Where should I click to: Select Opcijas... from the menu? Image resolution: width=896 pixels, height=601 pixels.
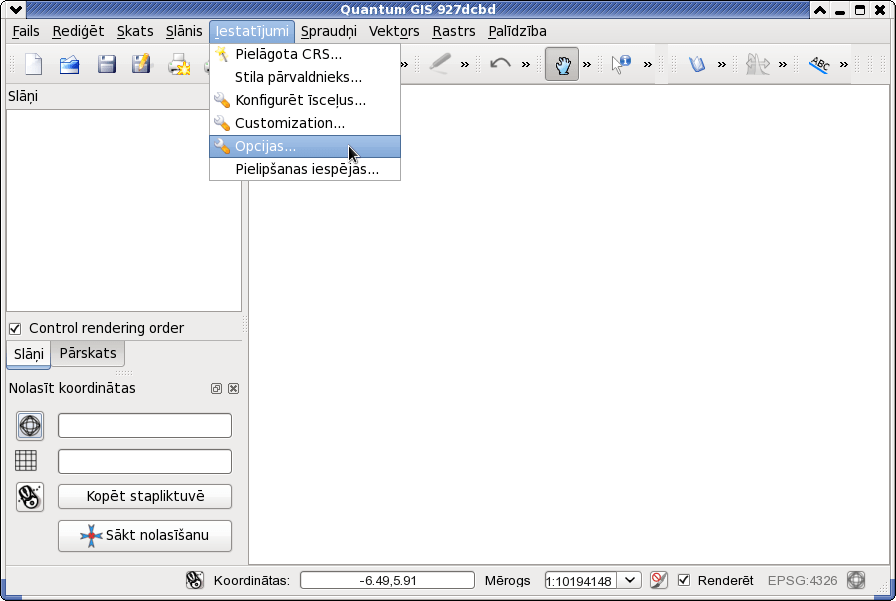pos(305,146)
